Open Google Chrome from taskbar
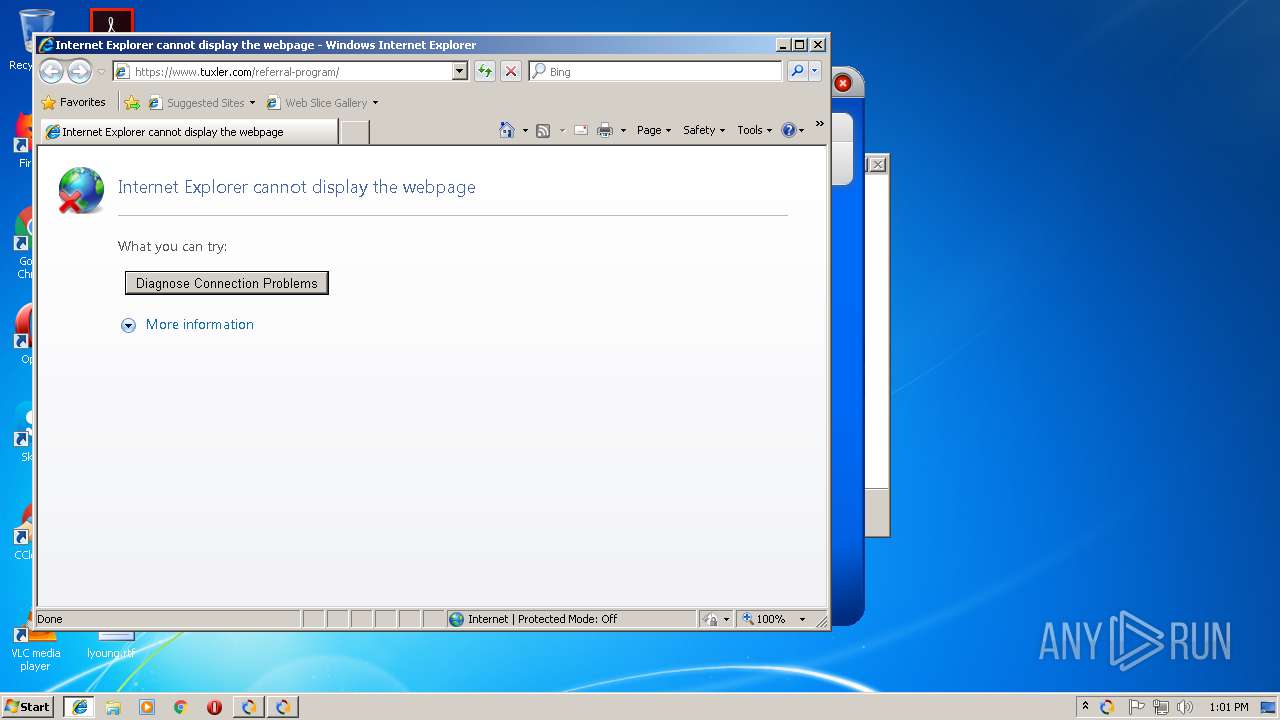The width and height of the screenshot is (1280, 720). pos(181,707)
